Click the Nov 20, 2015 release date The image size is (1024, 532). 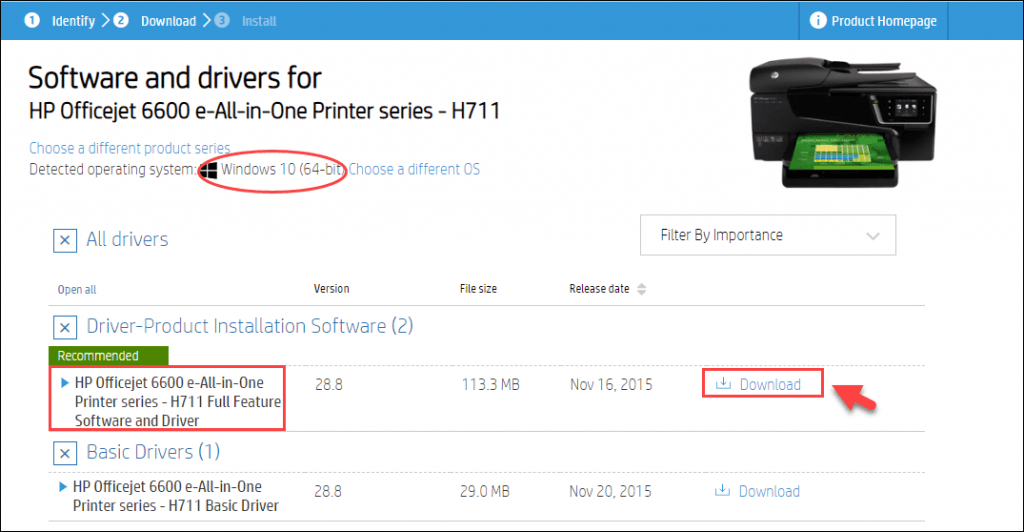(x=610, y=491)
